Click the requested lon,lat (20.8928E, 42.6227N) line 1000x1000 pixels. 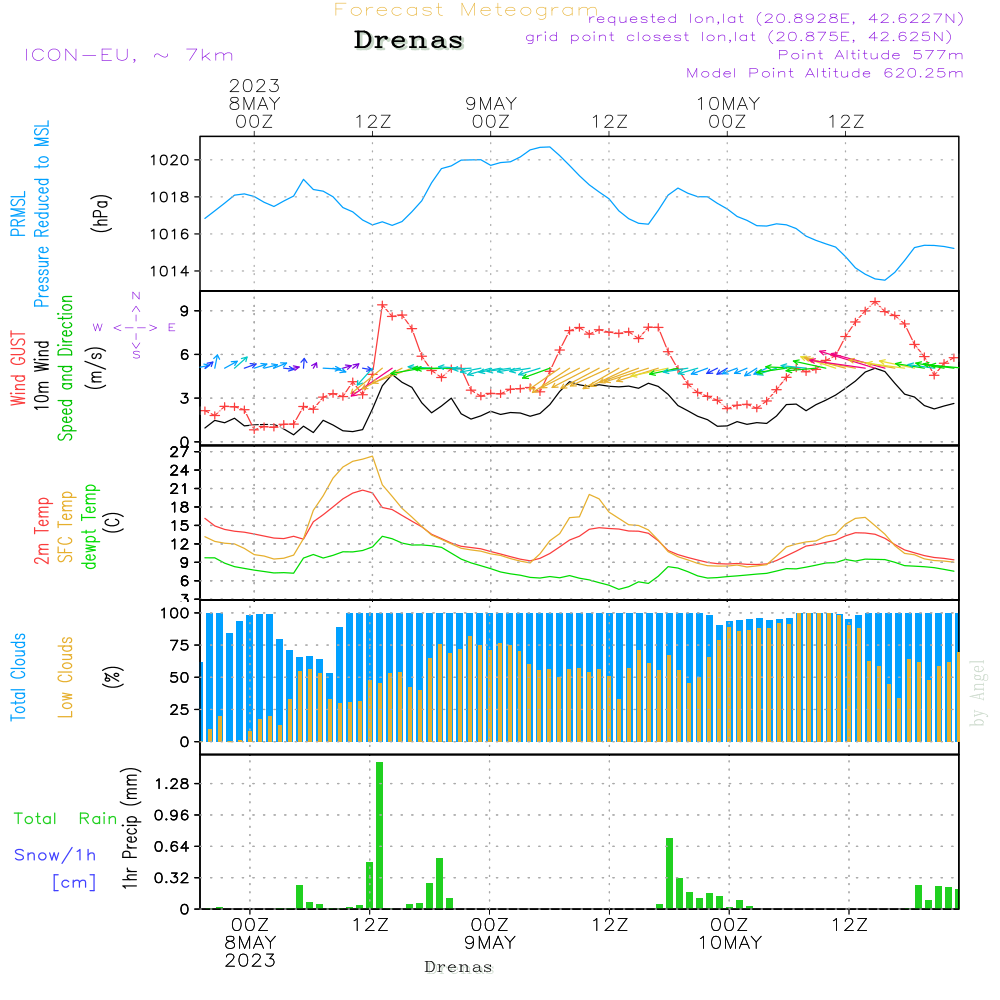(x=776, y=19)
